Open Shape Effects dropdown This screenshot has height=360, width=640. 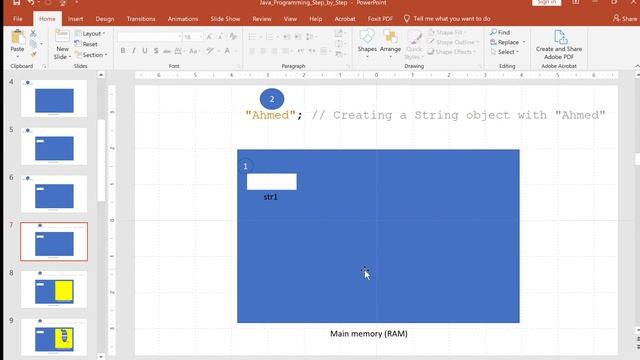pos(451,52)
